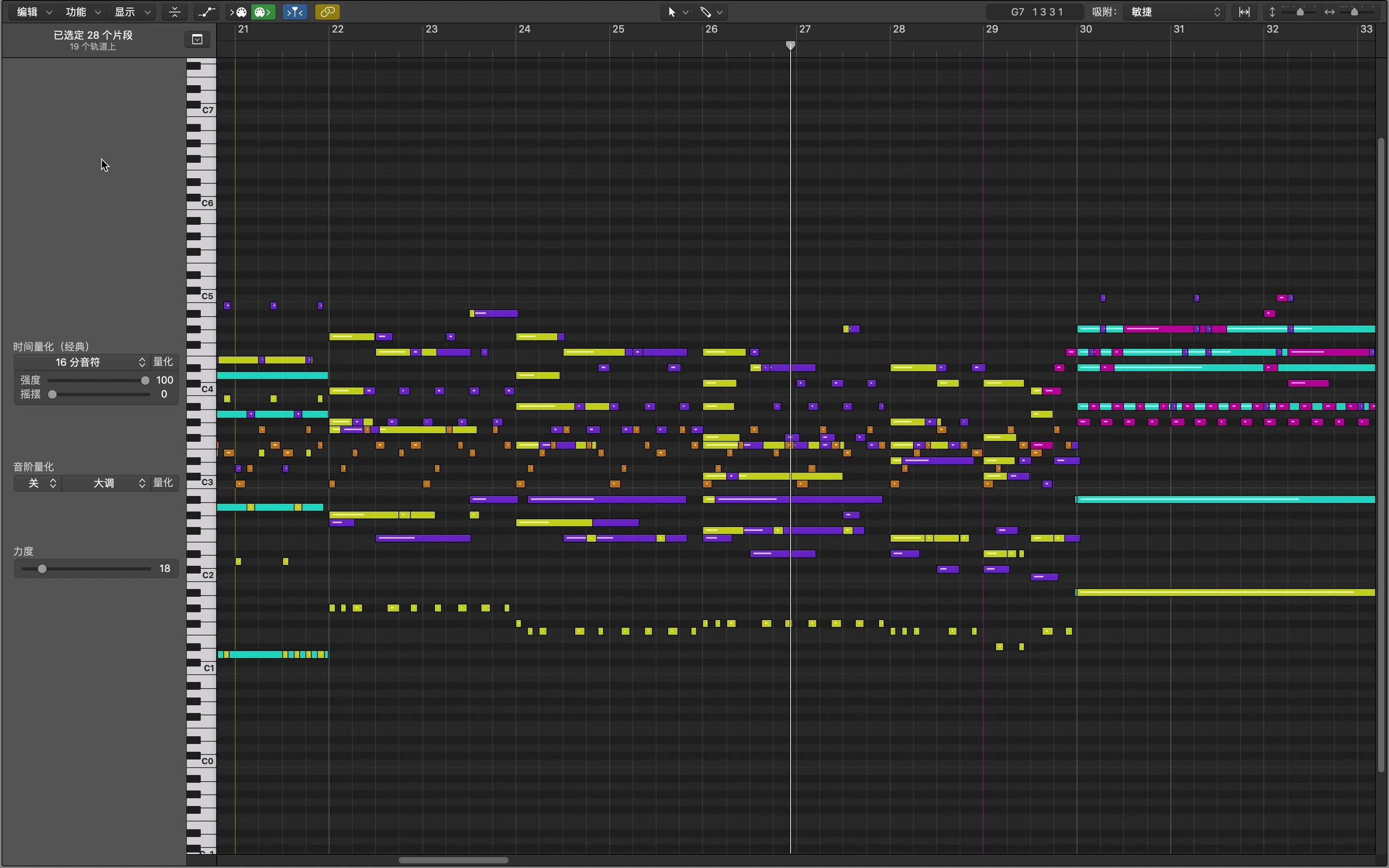The height and width of the screenshot is (868, 1389).
Task: Click the 量化 button beside time quantize
Action: pyautogui.click(x=163, y=362)
